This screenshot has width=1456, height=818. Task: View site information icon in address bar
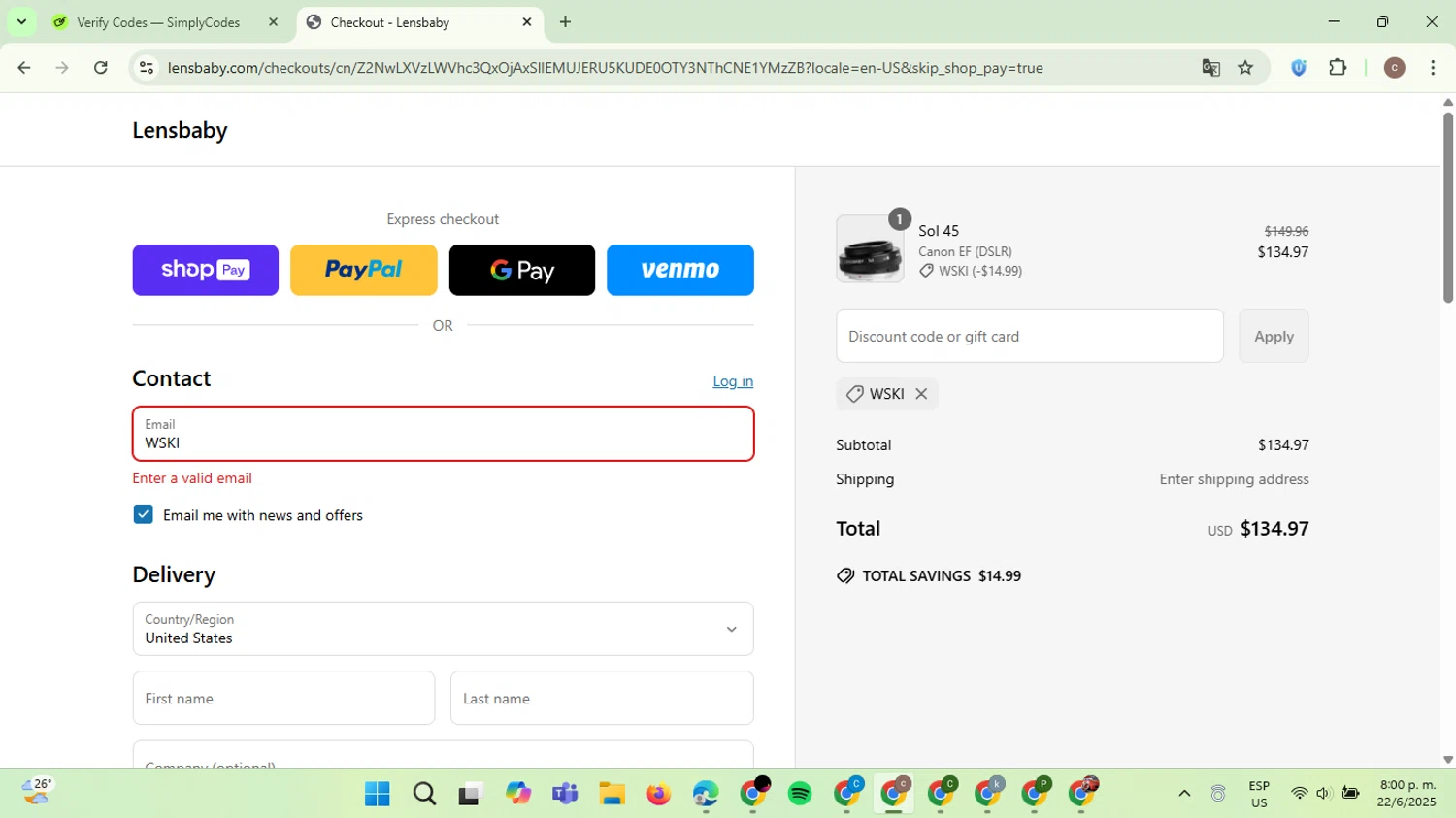point(147,68)
